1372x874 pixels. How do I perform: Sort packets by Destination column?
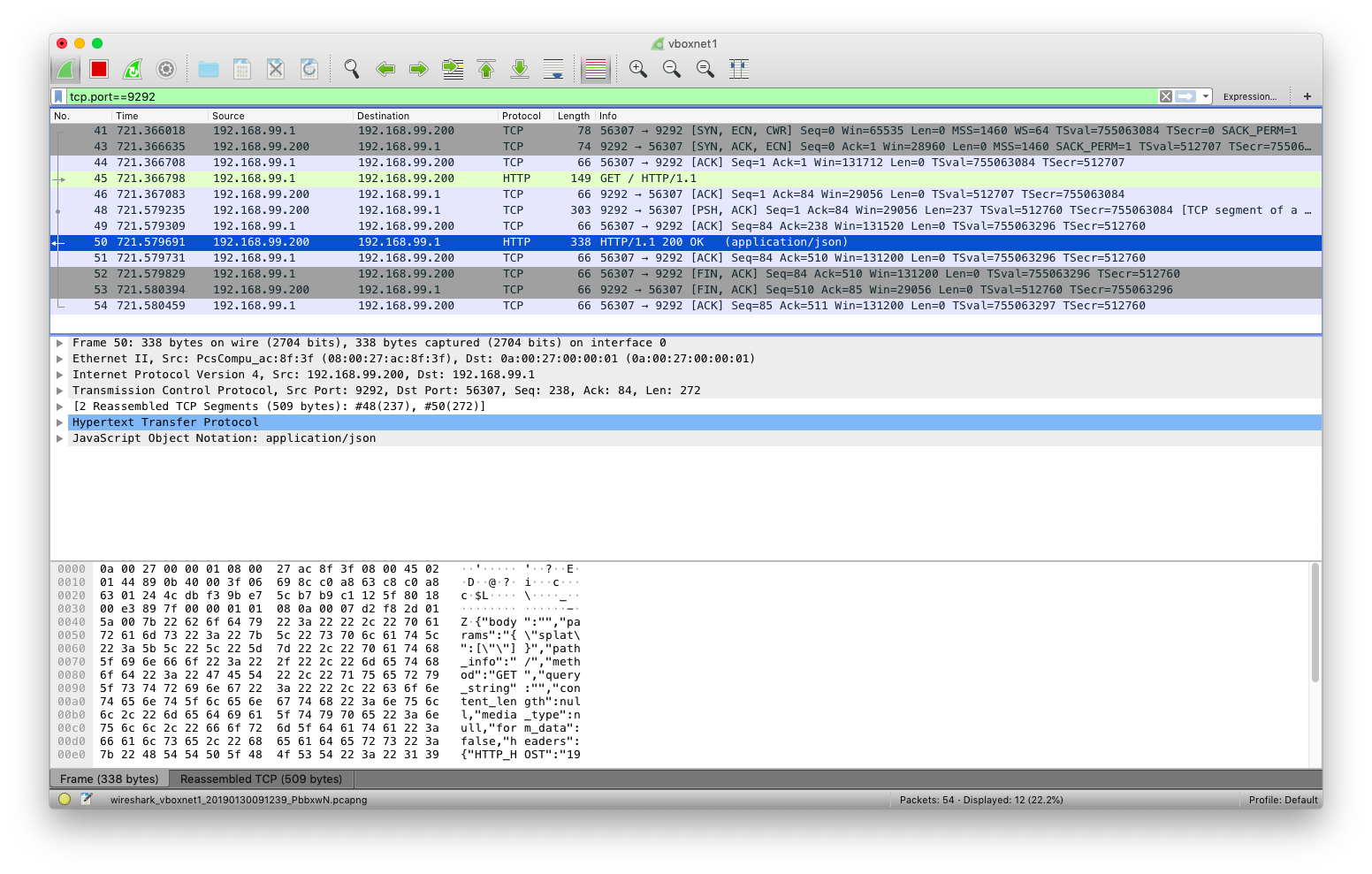click(426, 116)
